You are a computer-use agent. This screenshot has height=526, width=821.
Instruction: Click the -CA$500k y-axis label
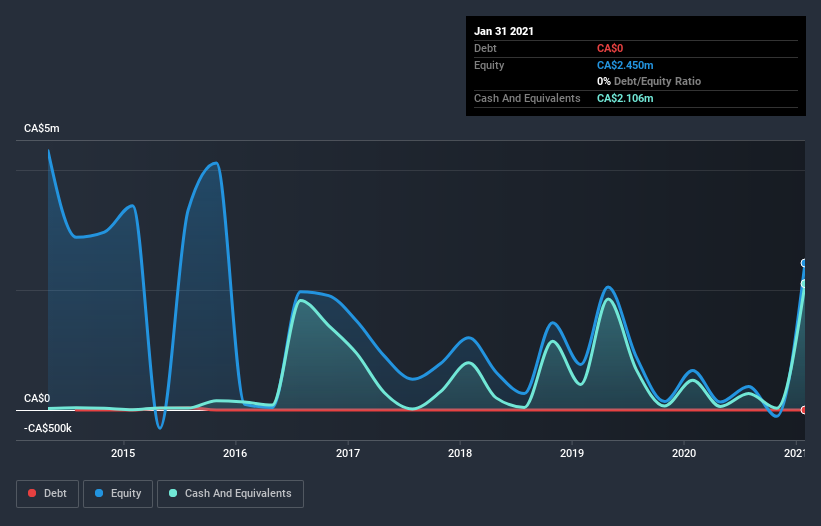point(48,429)
